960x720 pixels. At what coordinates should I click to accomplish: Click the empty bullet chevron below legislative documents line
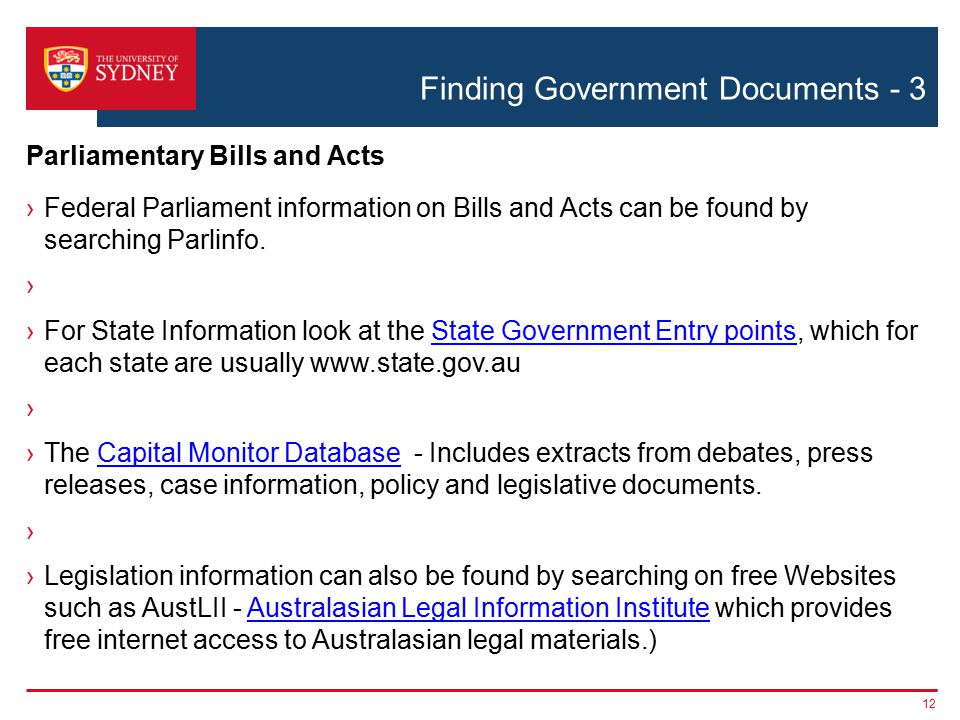pyautogui.click(x=30, y=532)
